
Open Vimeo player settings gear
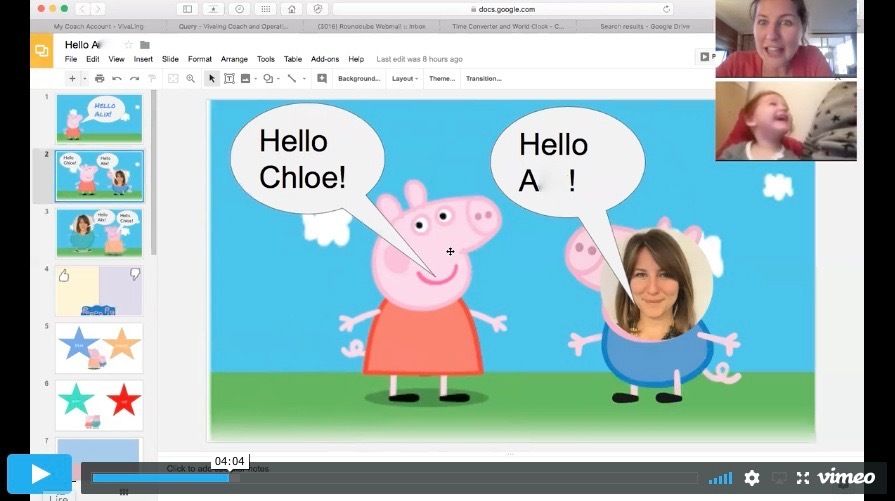752,478
